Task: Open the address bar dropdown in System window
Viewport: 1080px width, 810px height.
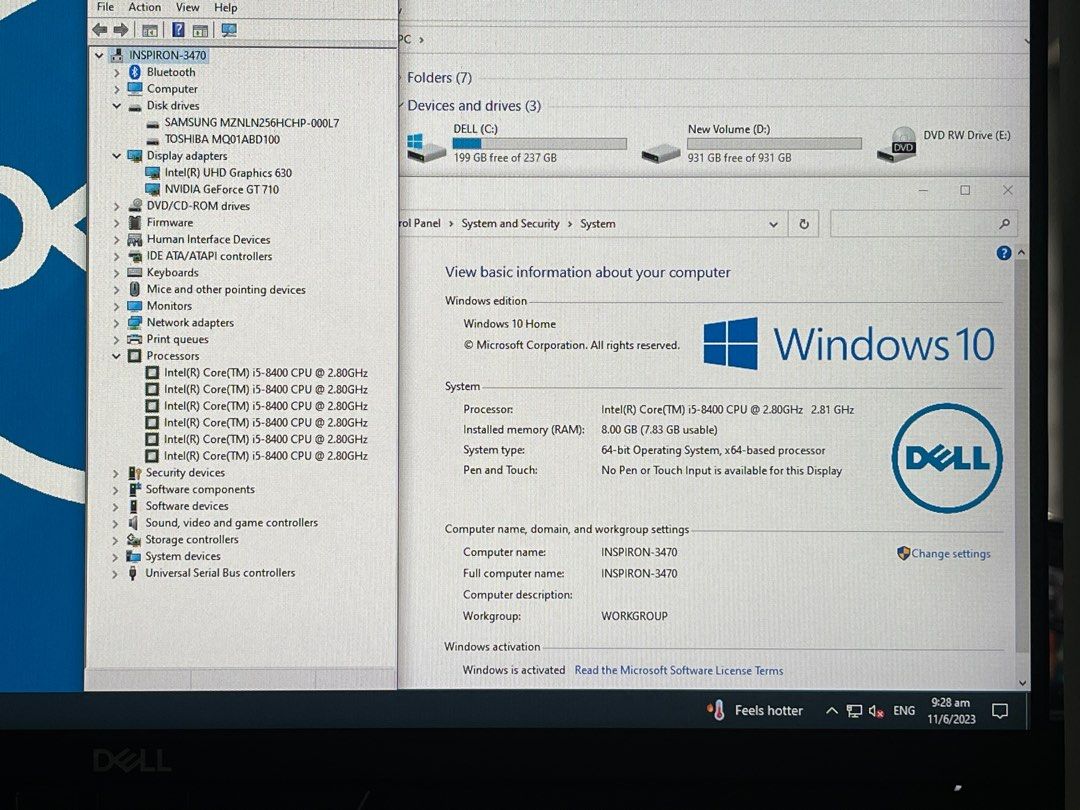Action: (773, 223)
